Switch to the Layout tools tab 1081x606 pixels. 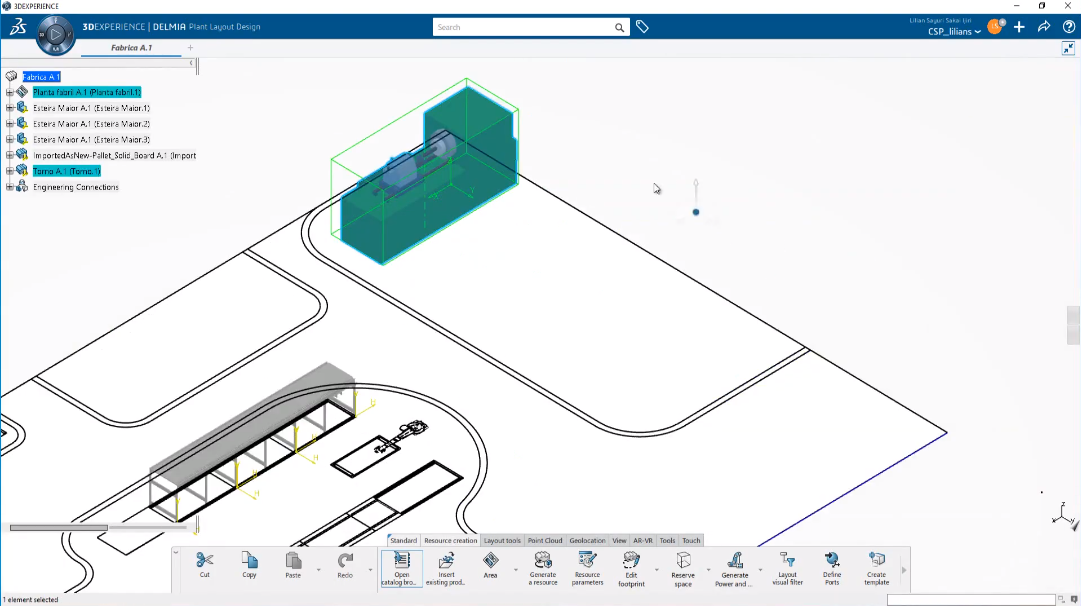502,541
